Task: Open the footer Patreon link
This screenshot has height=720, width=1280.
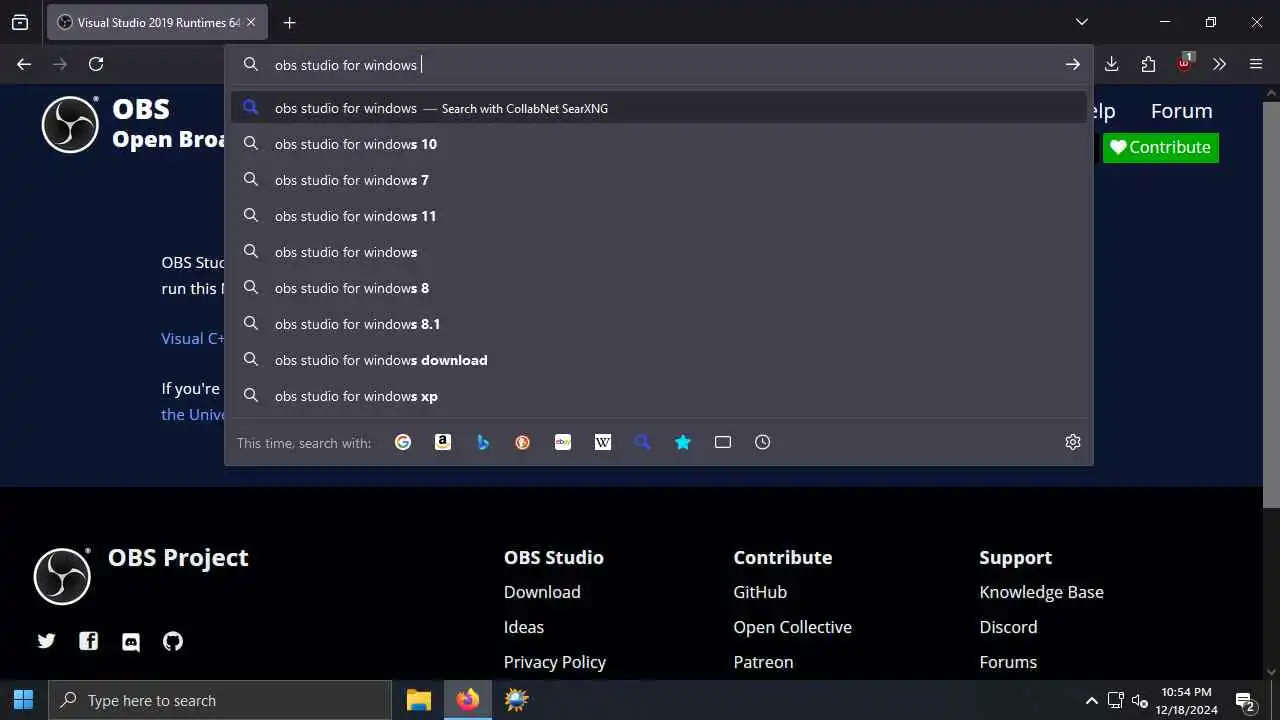Action: click(763, 662)
